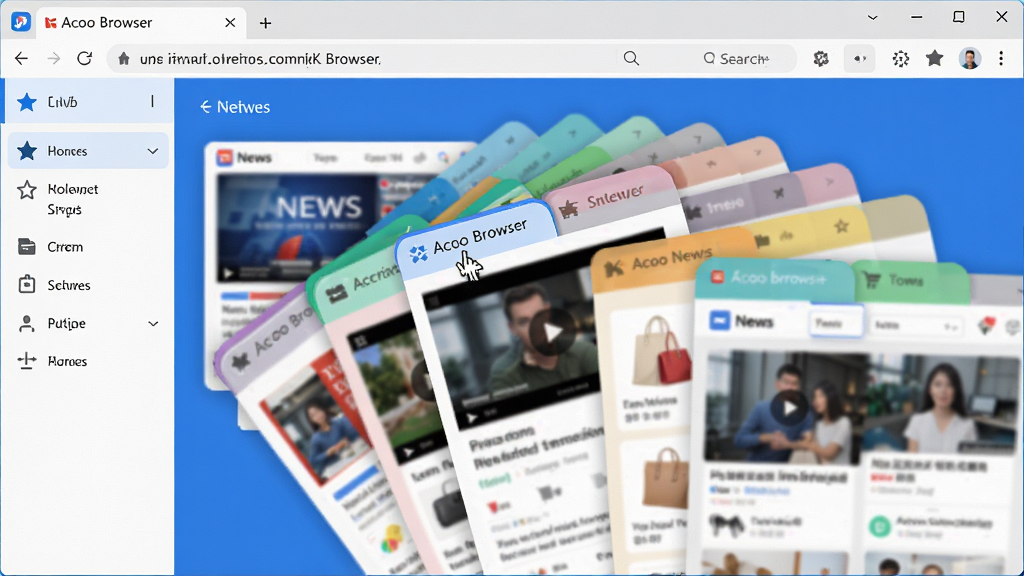Expand the Putjoe chevron
Image resolution: width=1024 pixels, height=576 pixels.
(153, 323)
